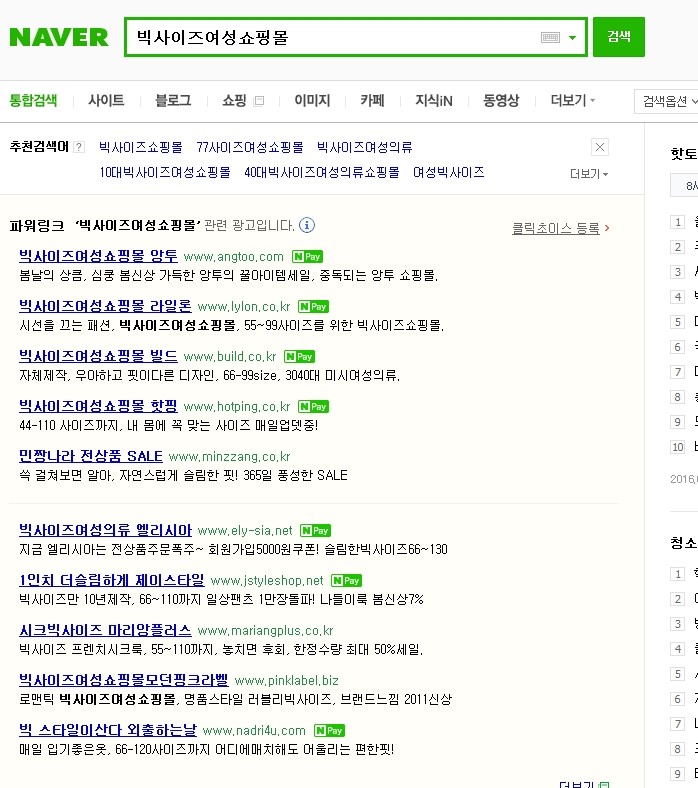Open ad link 빅사이즈여성쇼핑몰 라일론
698x788 pixels.
coord(106,306)
